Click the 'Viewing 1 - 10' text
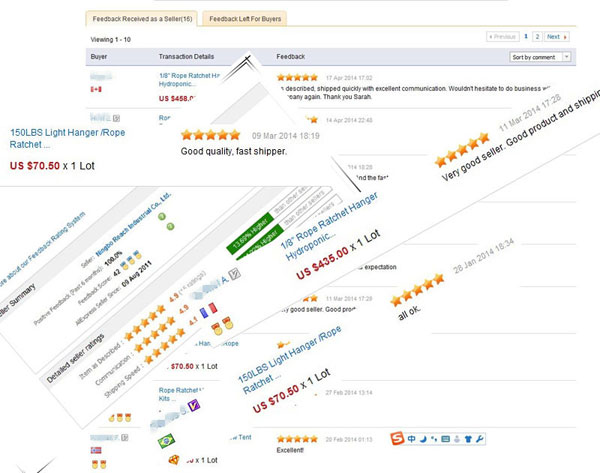600x473 pixels. click(x=111, y=39)
